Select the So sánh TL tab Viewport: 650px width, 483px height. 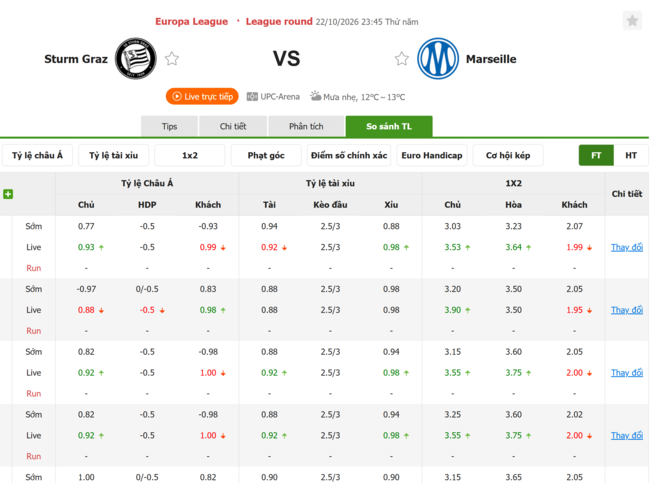coord(389,126)
